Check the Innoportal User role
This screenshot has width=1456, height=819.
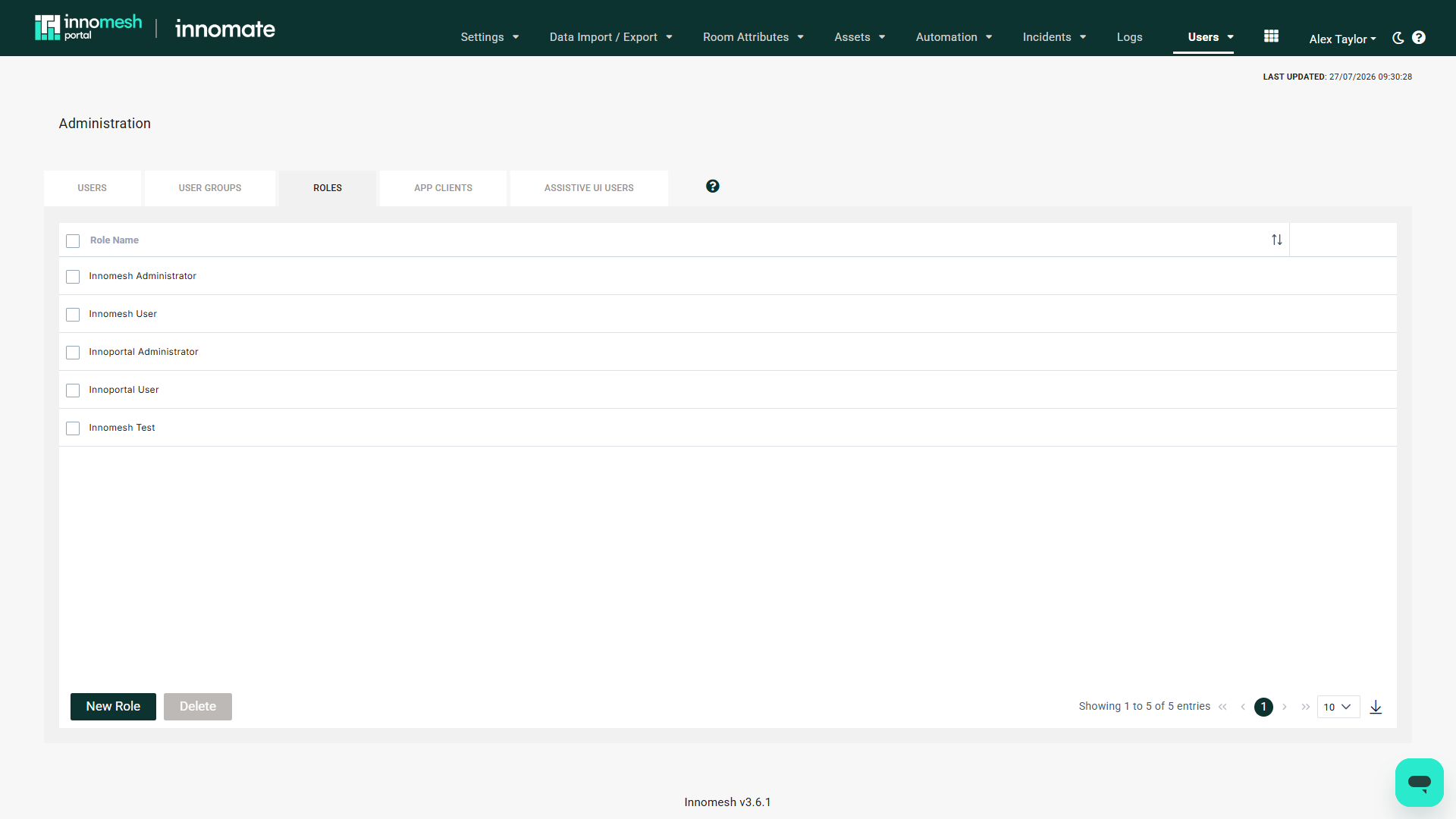[73, 391]
